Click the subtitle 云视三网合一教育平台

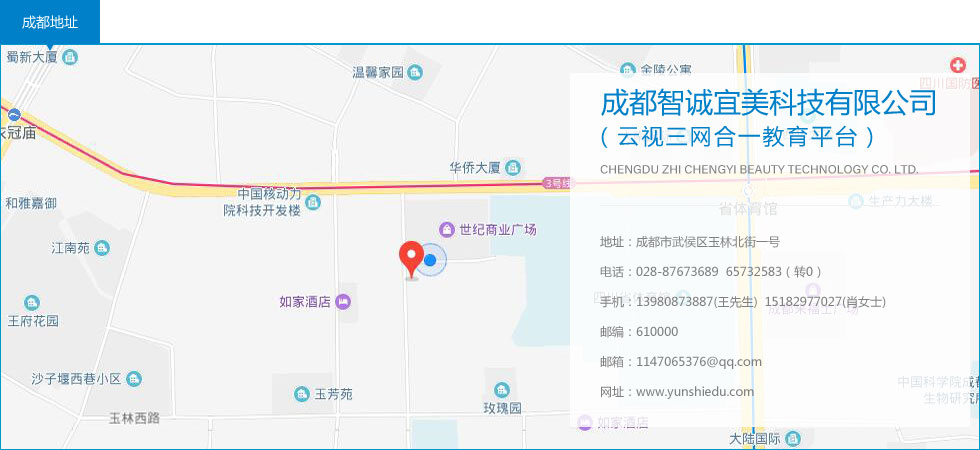pyautogui.click(x=738, y=137)
